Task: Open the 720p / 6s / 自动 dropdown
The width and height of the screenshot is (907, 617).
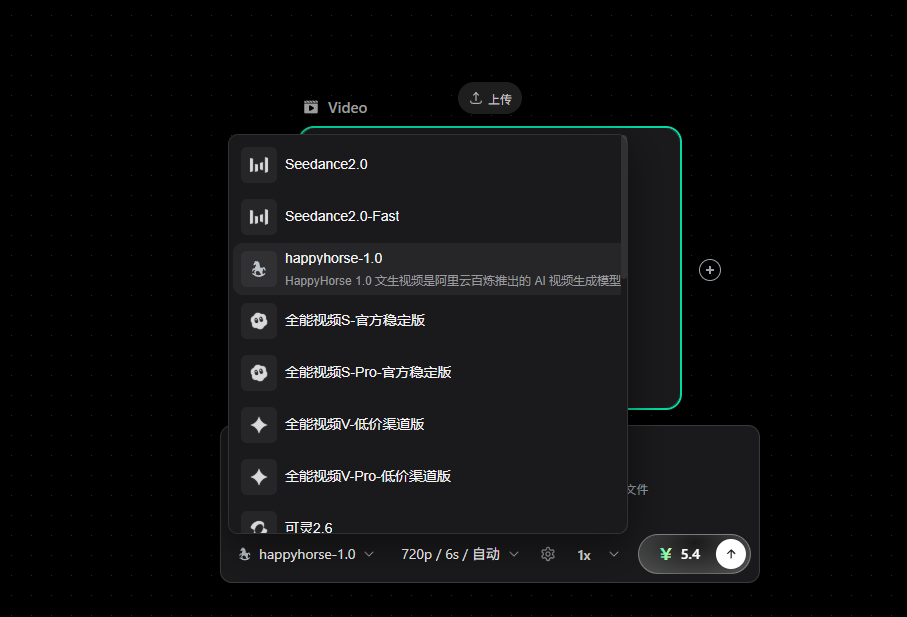Action: point(458,554)
